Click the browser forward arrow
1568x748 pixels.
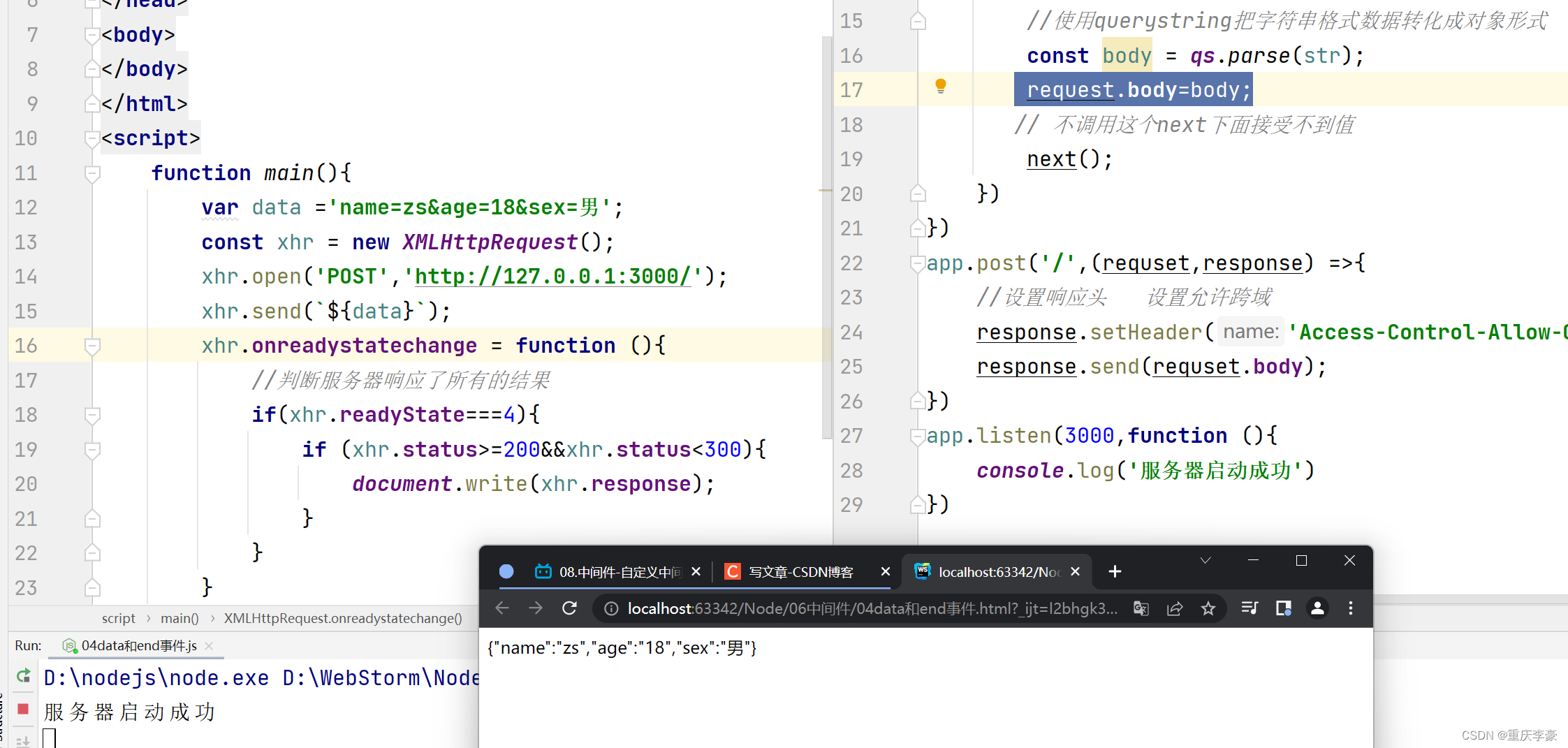tap(536, 608)
